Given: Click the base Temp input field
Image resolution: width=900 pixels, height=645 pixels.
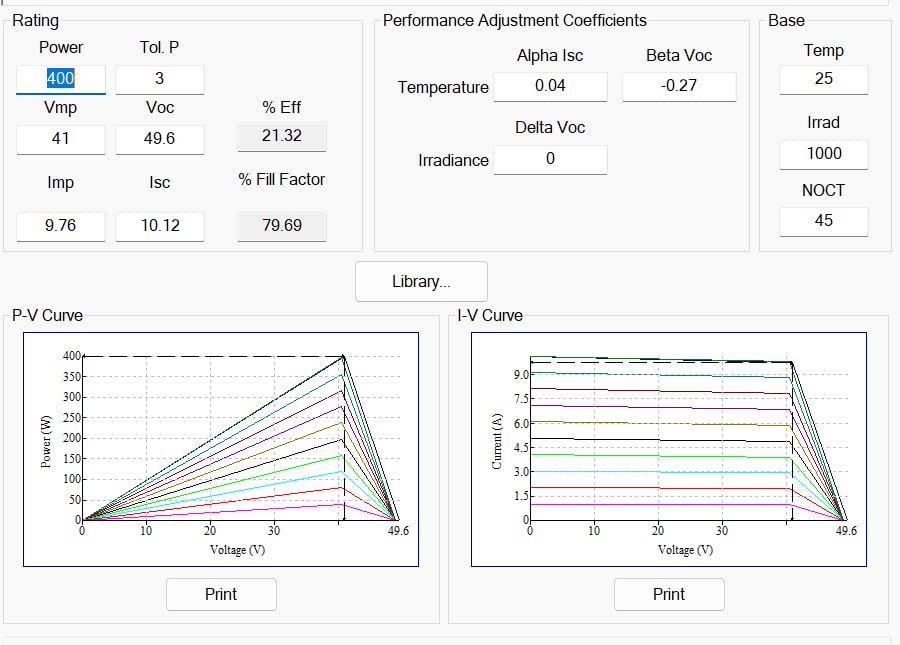Looking at the screenshot, I should (x=823, y=79).
